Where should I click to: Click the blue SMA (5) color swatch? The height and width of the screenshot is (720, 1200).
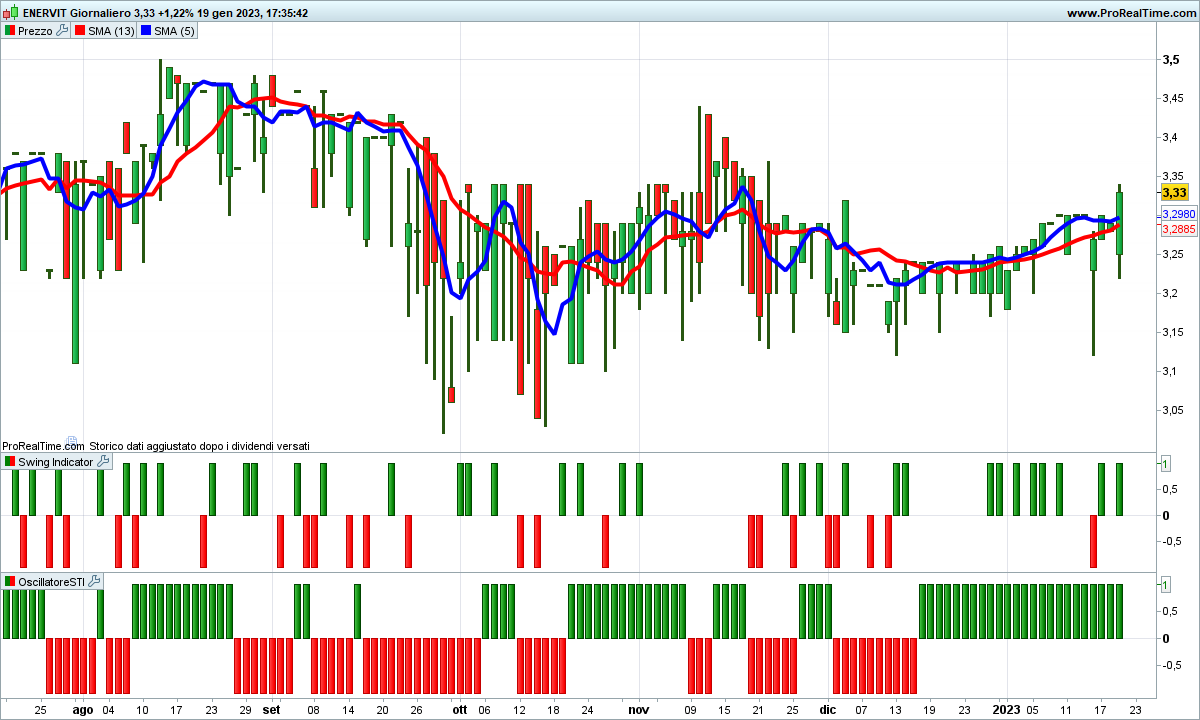pyautogui.click(x=146, y=31)
